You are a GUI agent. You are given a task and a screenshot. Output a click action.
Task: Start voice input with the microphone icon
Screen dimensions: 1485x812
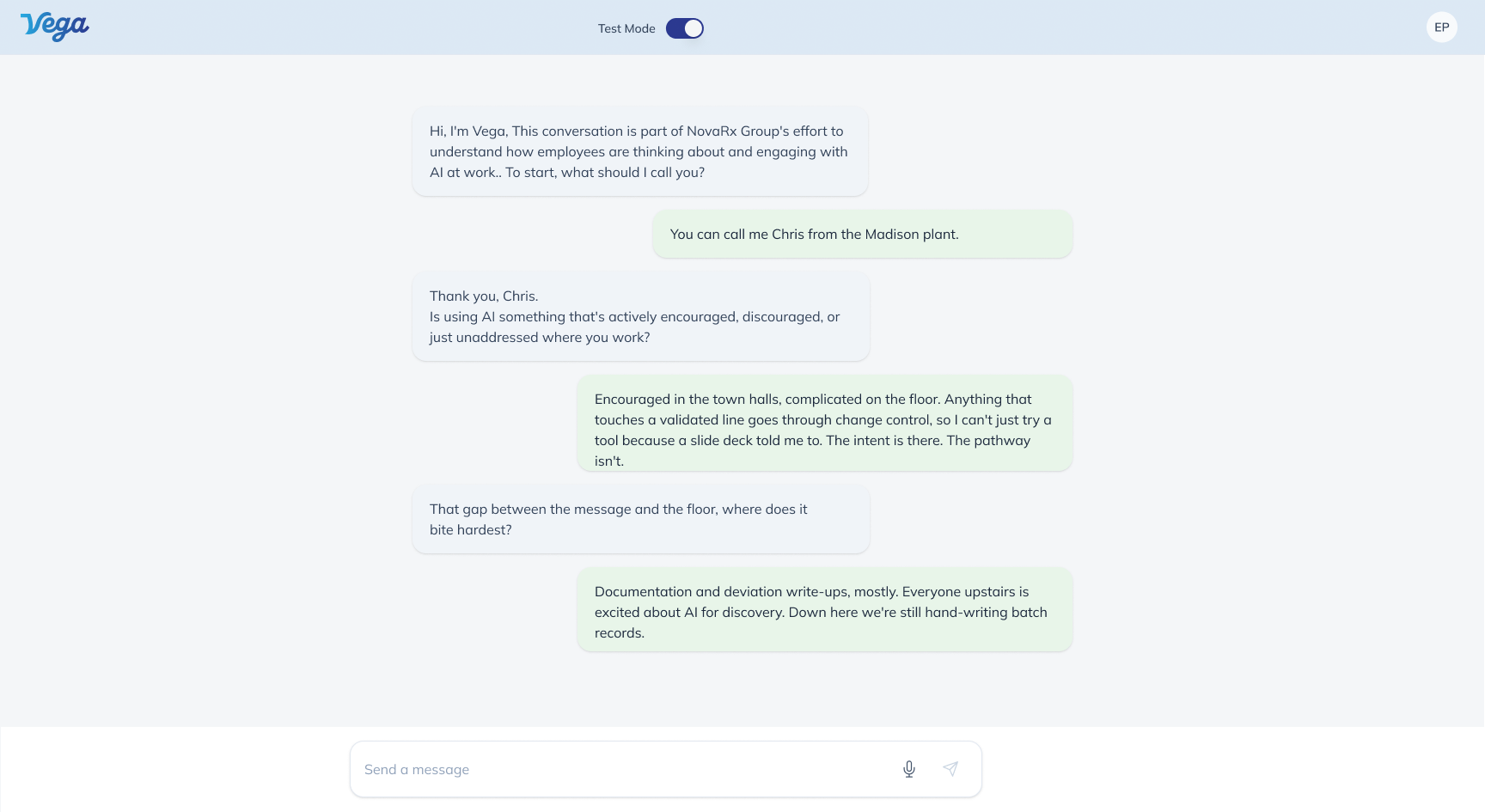click(x=909, y=769)
